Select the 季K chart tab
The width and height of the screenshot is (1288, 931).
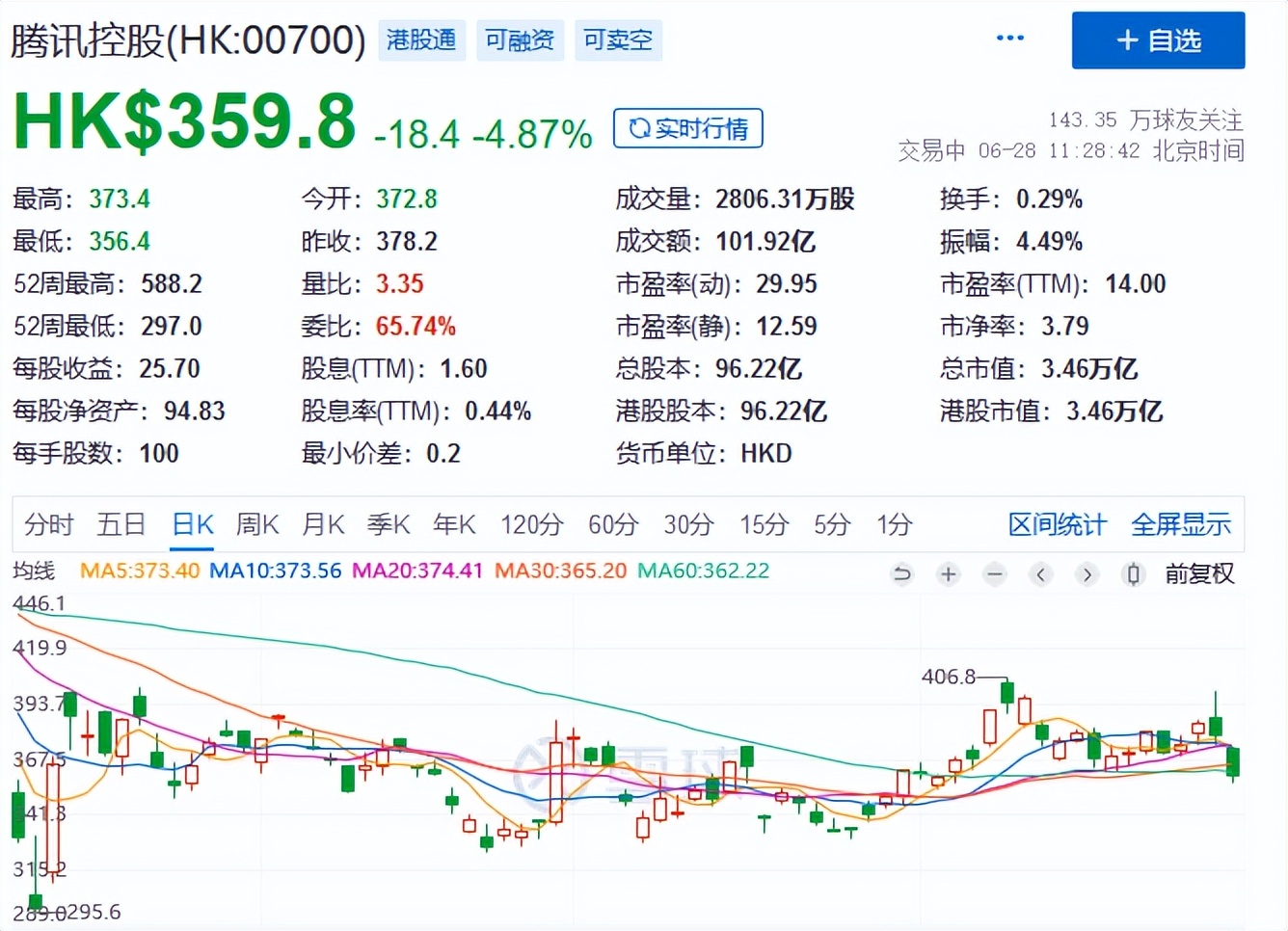[x=389, y=524]
